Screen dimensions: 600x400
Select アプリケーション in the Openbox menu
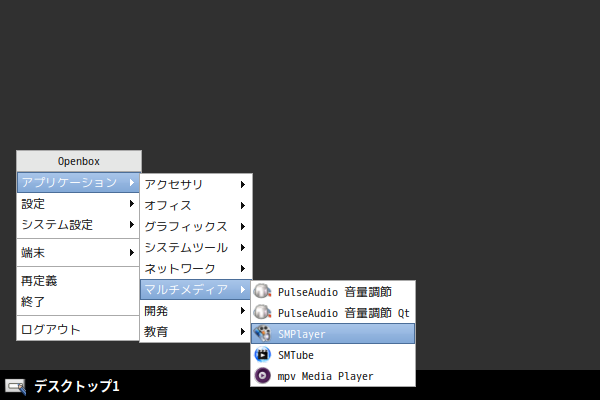(x=78, y=183)
